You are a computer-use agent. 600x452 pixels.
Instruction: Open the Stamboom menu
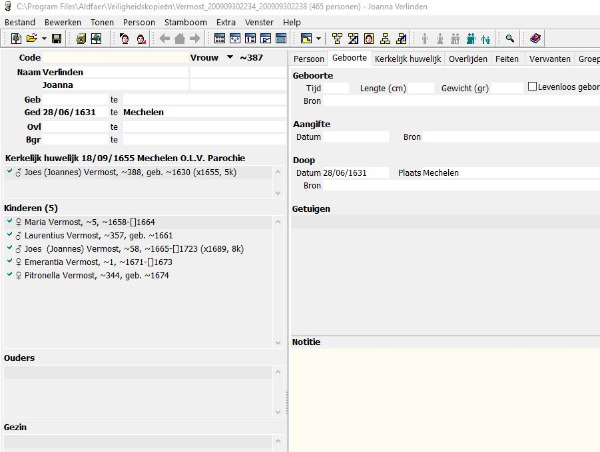(x=185, y=21)
